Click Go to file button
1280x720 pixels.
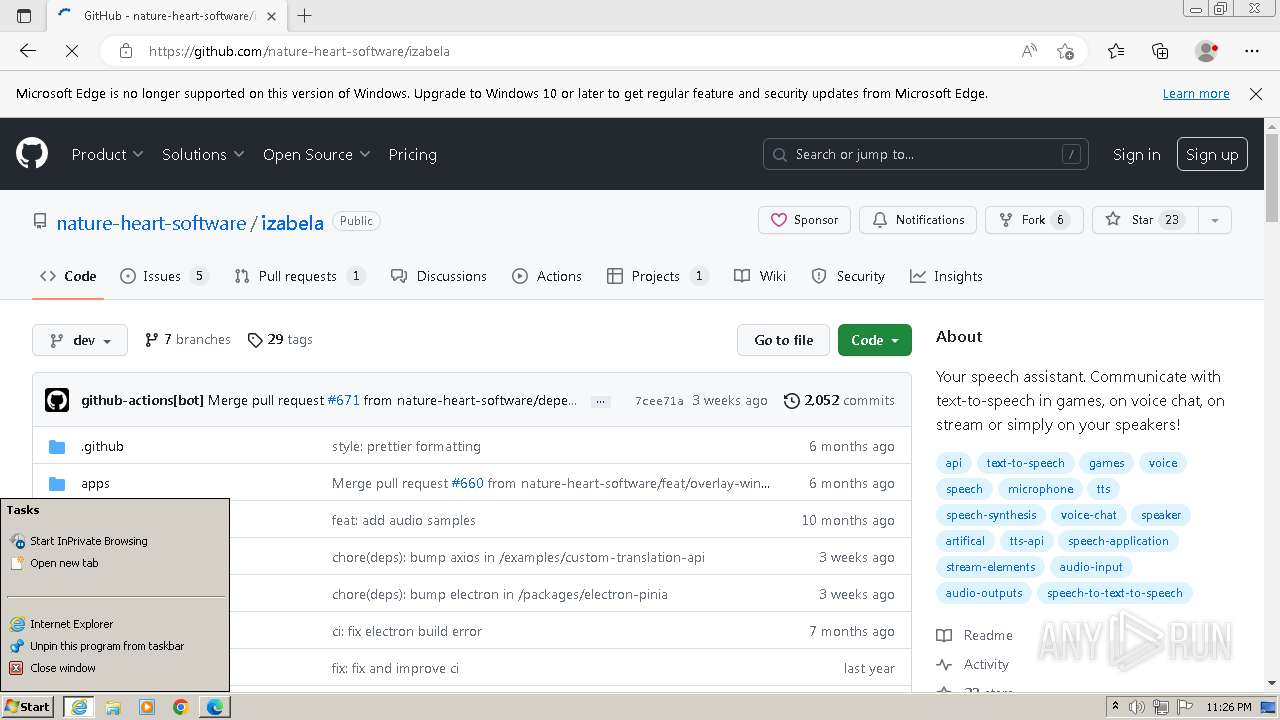pos(784,340)
